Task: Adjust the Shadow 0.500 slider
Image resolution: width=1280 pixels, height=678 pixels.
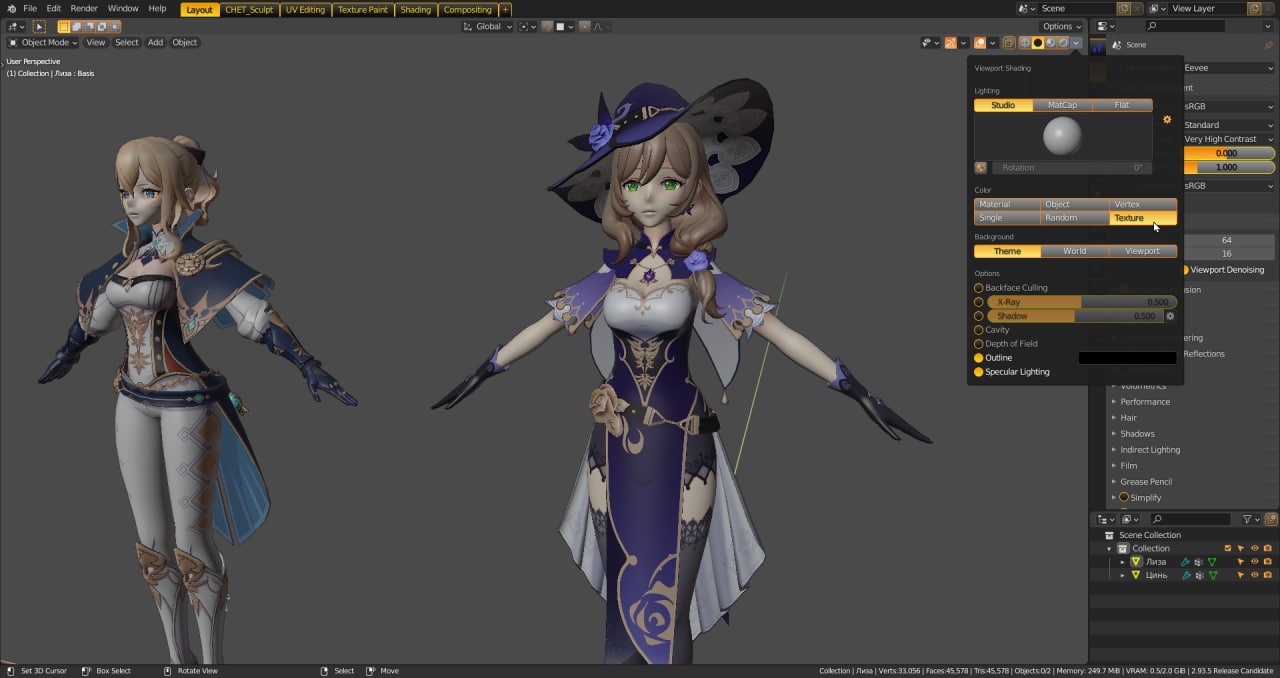Action: (x=1075, y=316)
